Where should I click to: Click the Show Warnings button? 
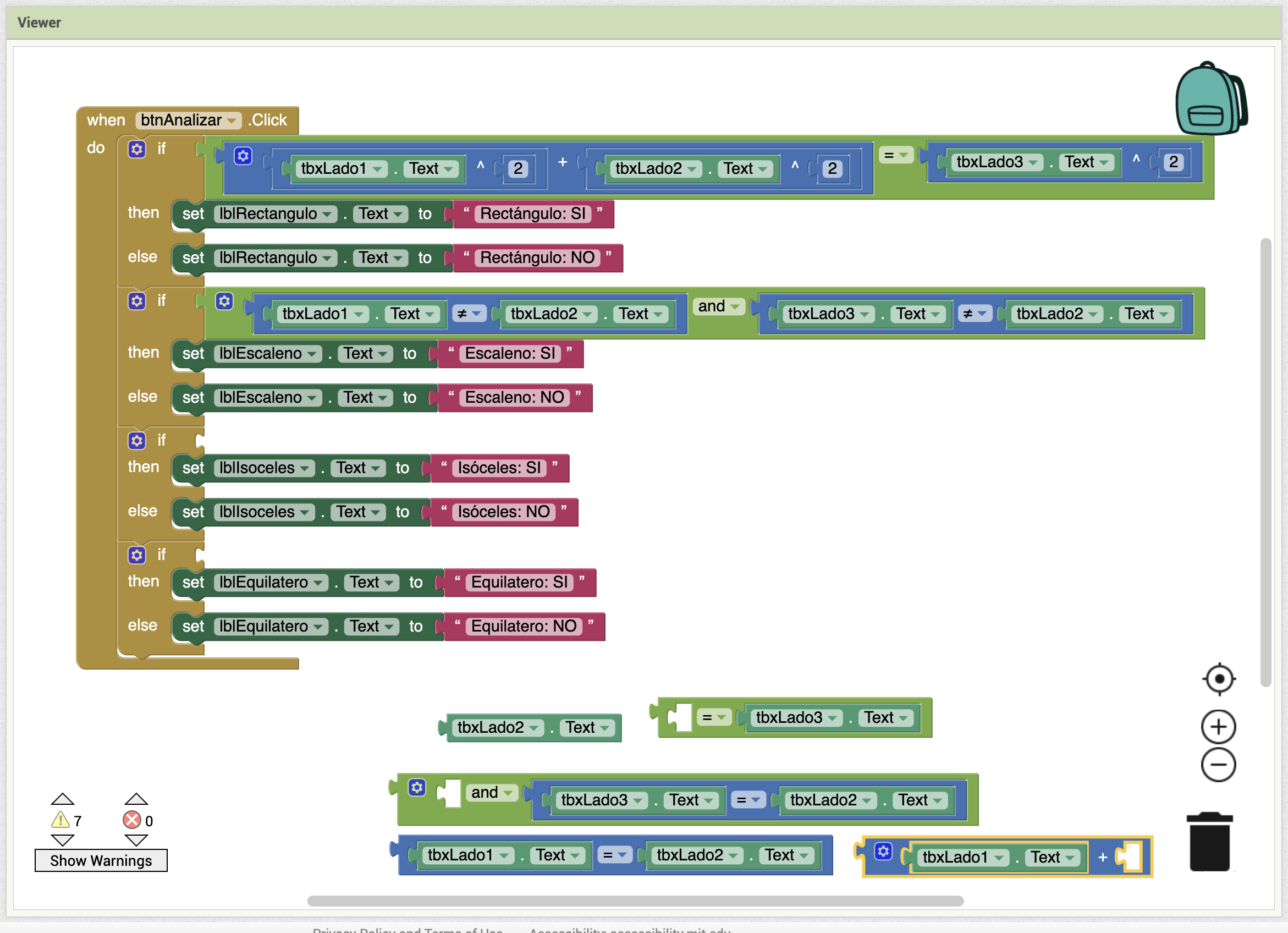(101, 860)
